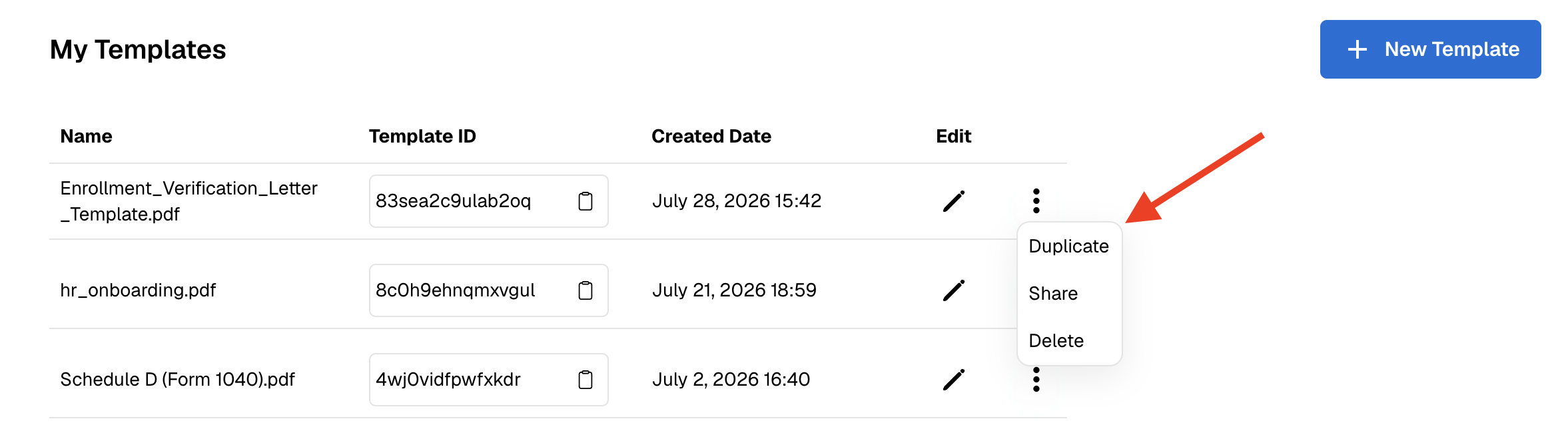This screenshot has height=425, width=1568.
Task: Open the Enrollment_Verification_Letter_Template.pdf entry
Action: click(x=189, y=201)
